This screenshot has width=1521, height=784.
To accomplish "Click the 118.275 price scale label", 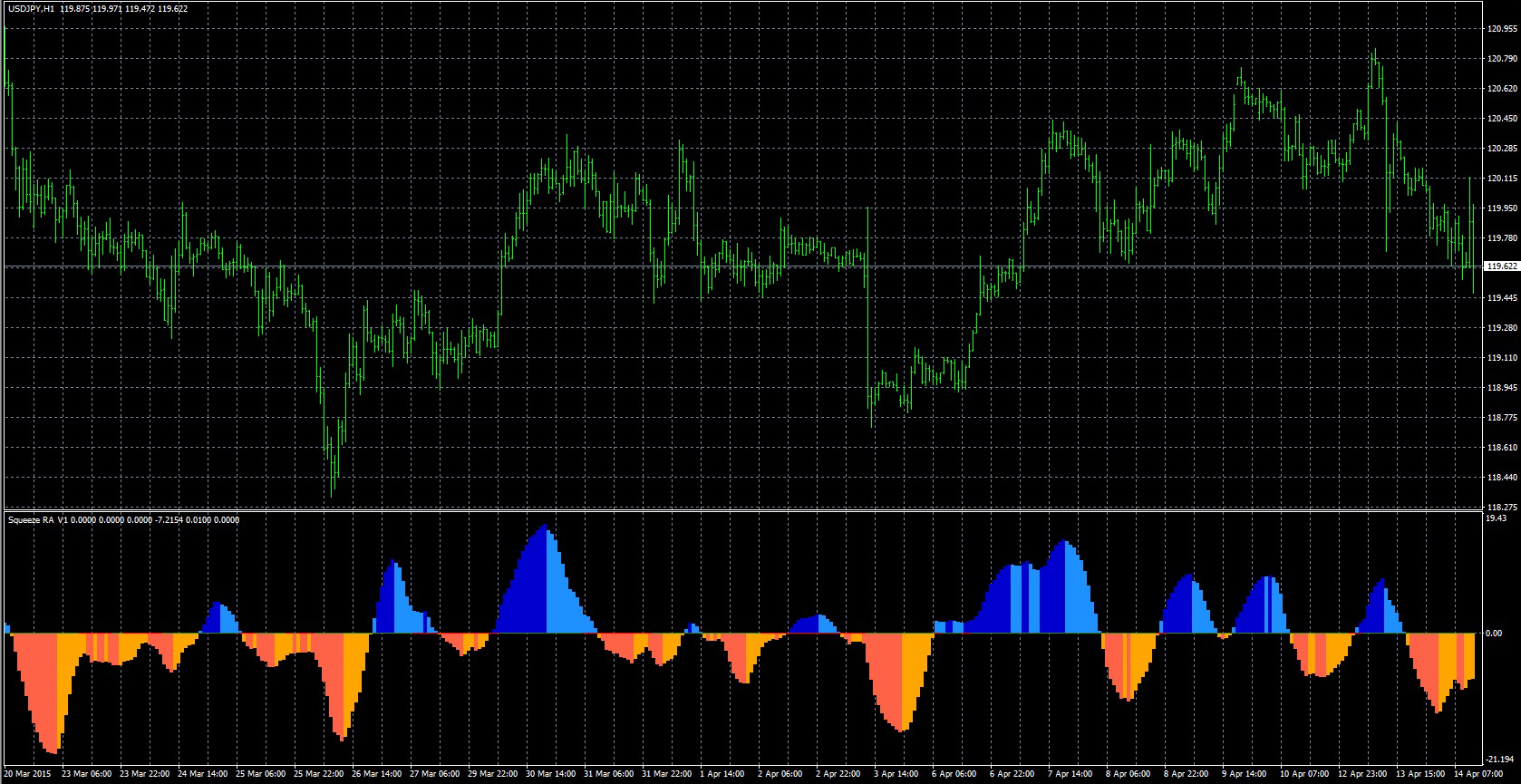I will [1502, 507].
